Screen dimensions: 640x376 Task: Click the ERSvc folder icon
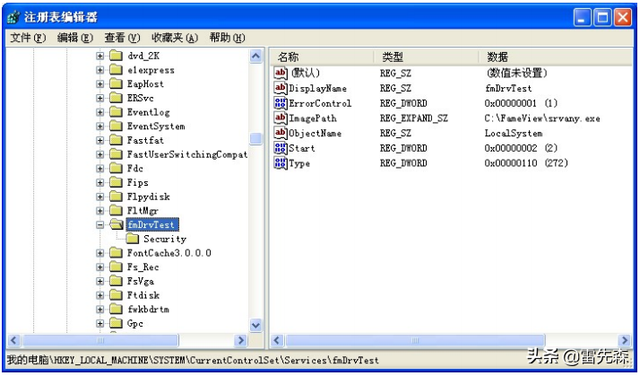coord(116,98)
